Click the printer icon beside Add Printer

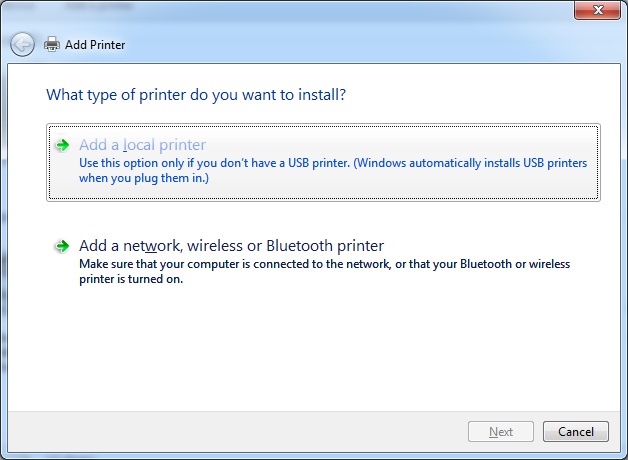coord(51,45)
